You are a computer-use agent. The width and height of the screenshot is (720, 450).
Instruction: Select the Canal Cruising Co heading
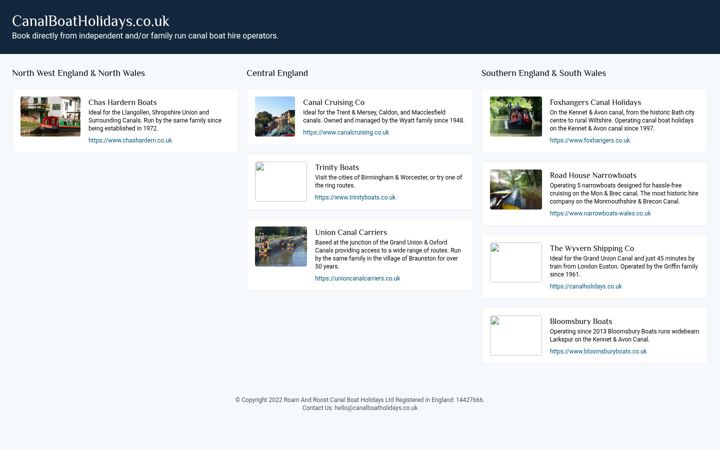point(333,102)
